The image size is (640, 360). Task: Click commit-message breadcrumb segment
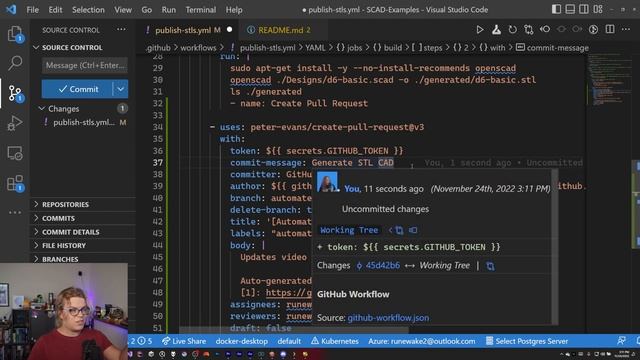(x=553, y=48)
